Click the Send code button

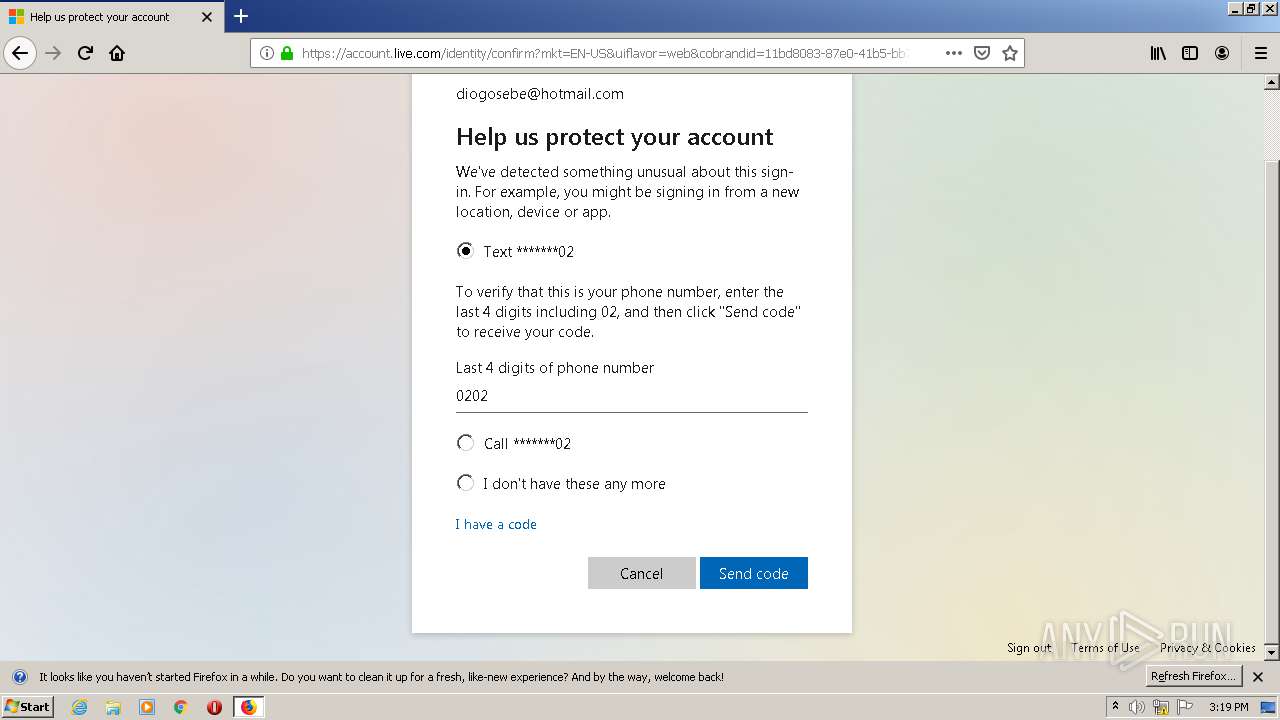754,573
